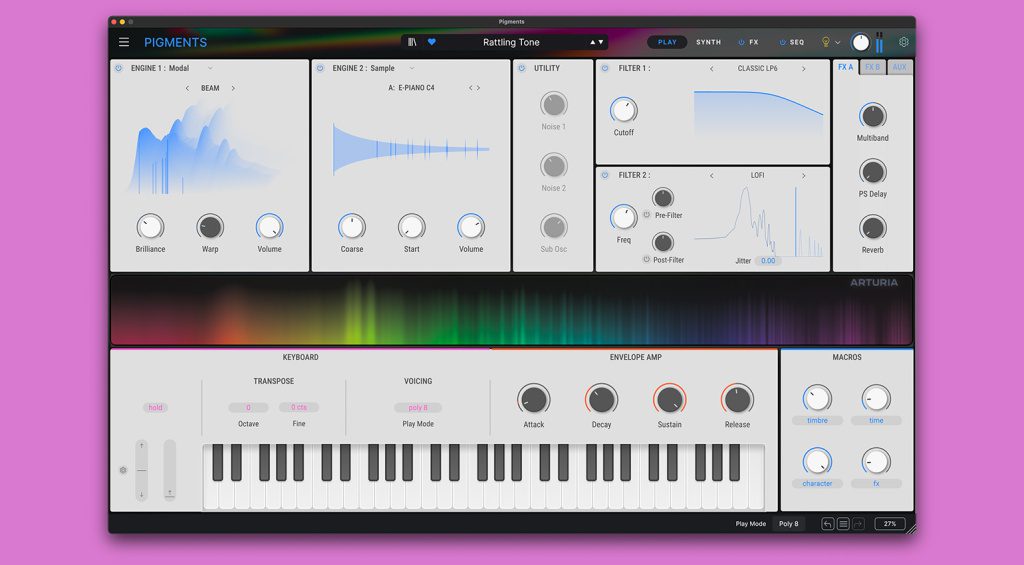
Task: Toggle the FX power icon in top bar
Action: [x=741, y=42]
